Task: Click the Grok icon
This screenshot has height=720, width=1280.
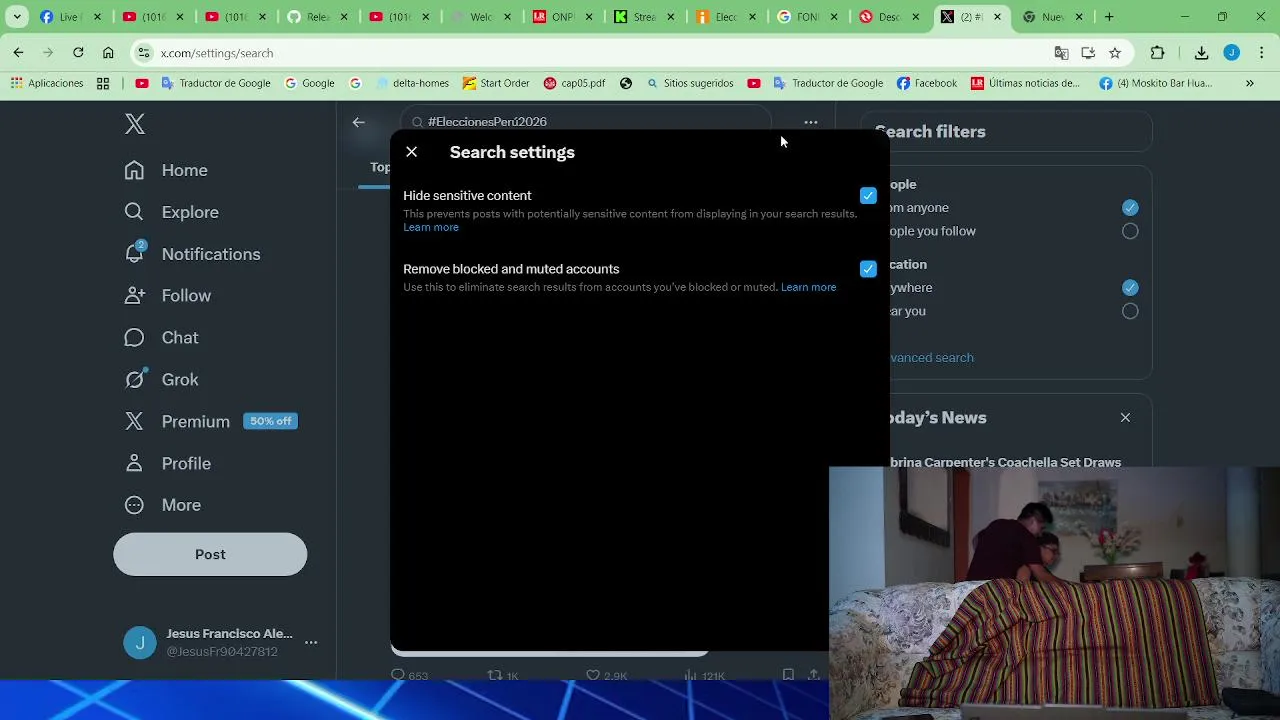Action: (134, 380)
